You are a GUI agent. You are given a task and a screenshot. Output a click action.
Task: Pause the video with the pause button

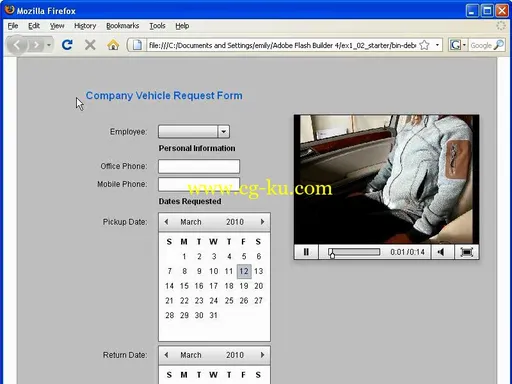coord(306,252)
